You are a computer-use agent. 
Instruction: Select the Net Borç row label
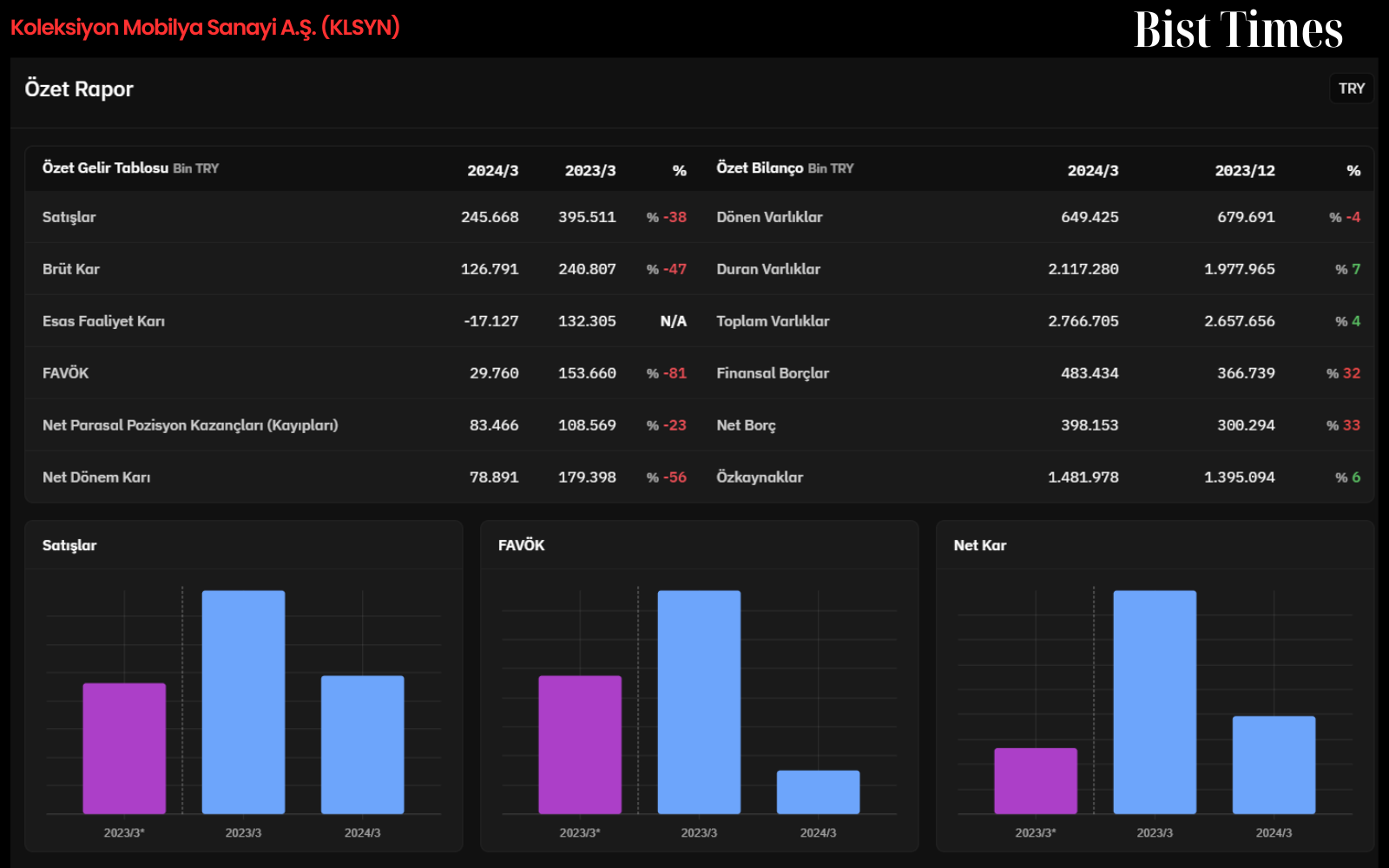pyautogui.click(x=746, y=425)
